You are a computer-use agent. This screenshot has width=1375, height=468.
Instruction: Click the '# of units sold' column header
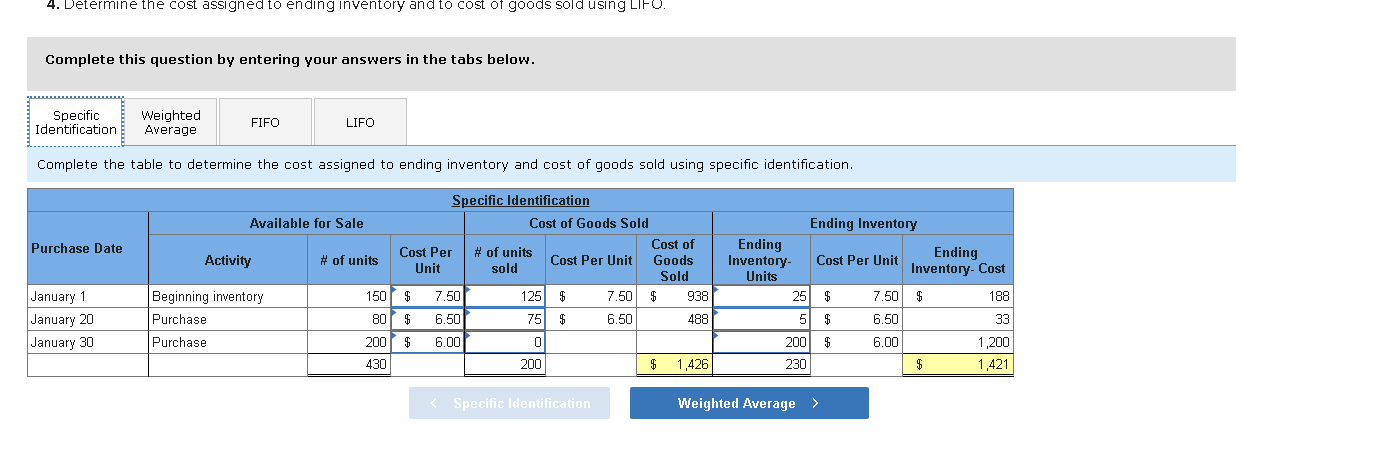(x=505, y=260)
